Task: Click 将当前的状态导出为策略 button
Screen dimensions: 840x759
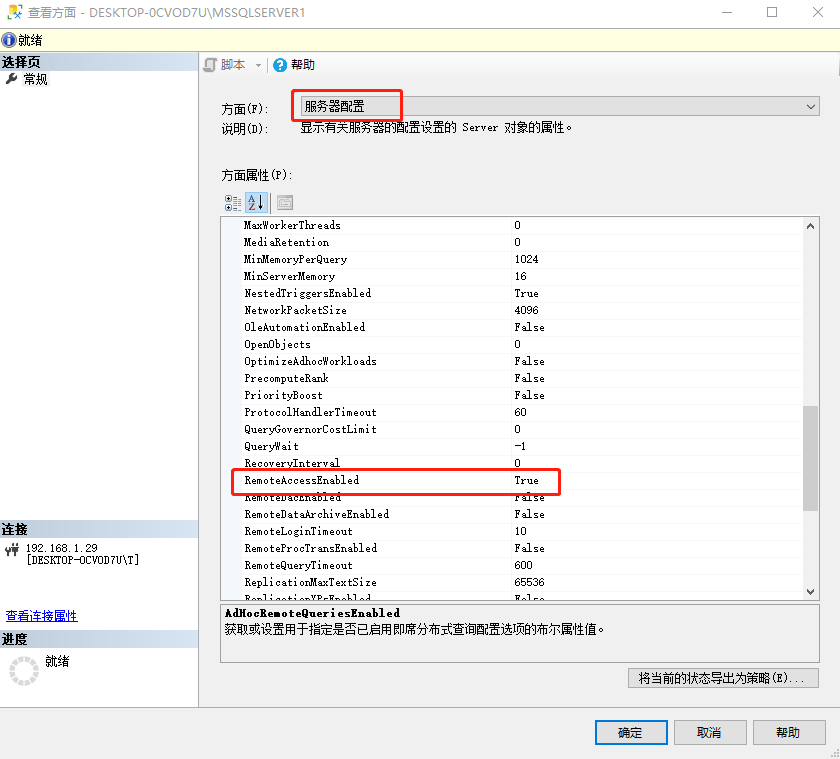Action: click(x=723, y=678)
